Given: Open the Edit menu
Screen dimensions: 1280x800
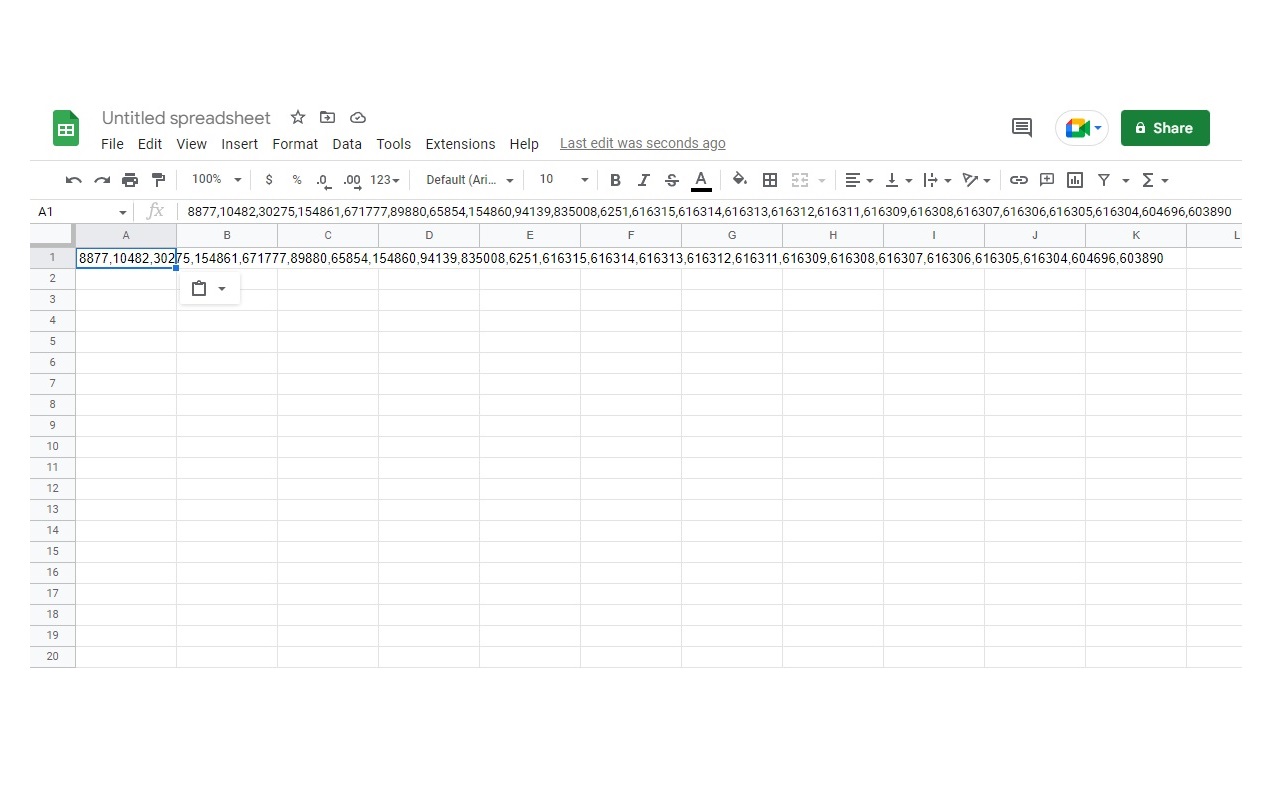Looking at the screenshot, I should 150,144.
